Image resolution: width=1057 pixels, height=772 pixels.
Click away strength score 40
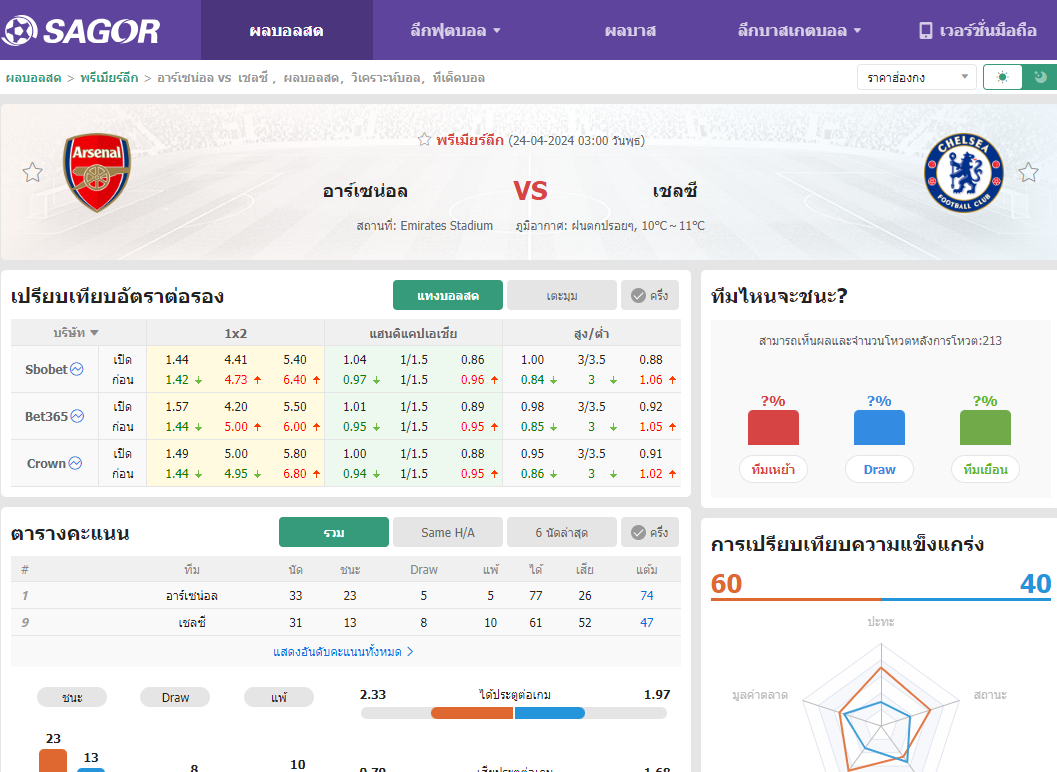pyautogui.click(x=1035, y=583)
